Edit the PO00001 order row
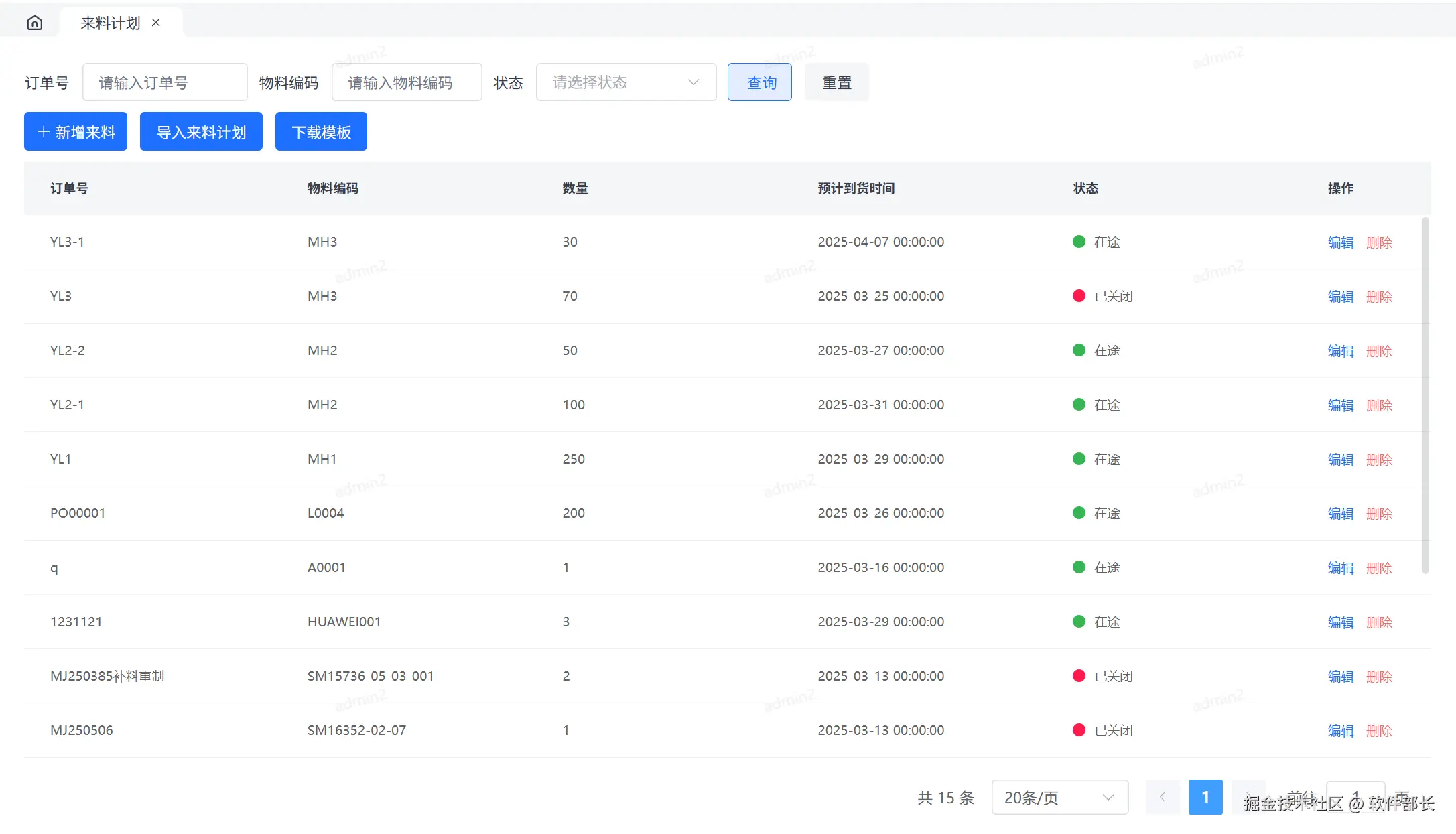This screenshot has height=834, width=1456. (x=1340, y=514)
